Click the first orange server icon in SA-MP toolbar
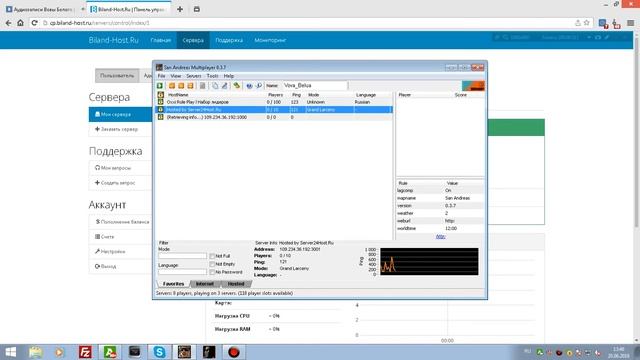 [x=172, y=86]
